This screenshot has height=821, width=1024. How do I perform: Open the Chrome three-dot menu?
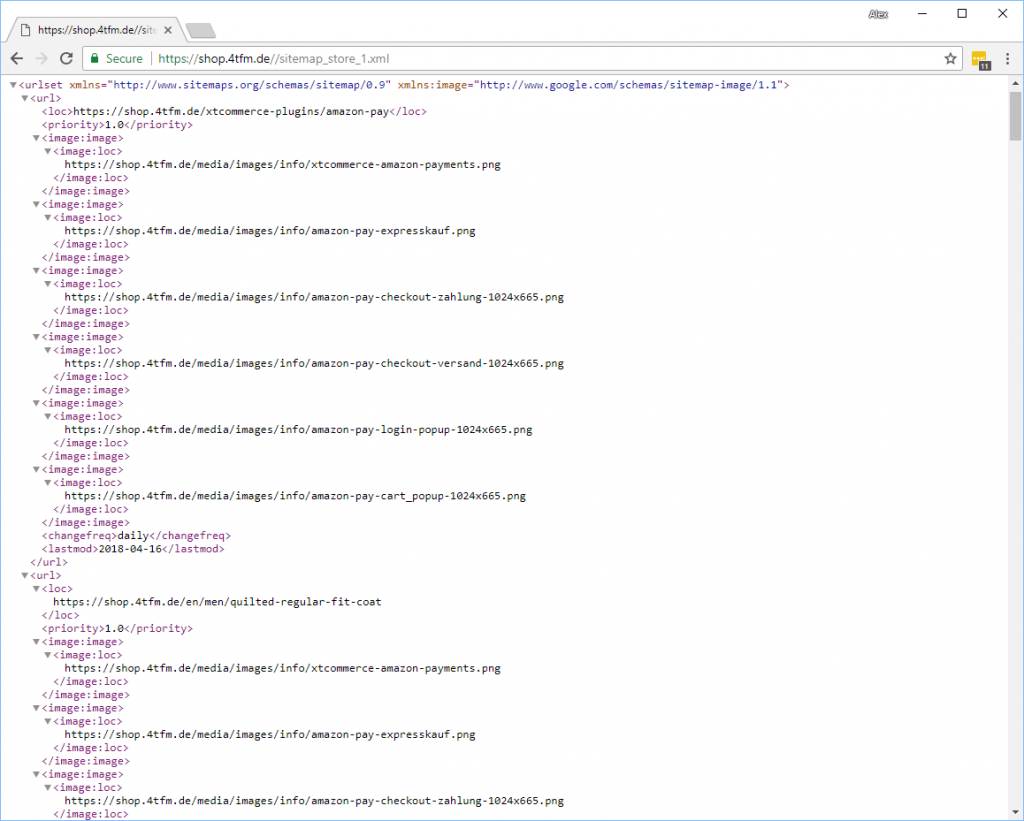tap(1007, 59)
